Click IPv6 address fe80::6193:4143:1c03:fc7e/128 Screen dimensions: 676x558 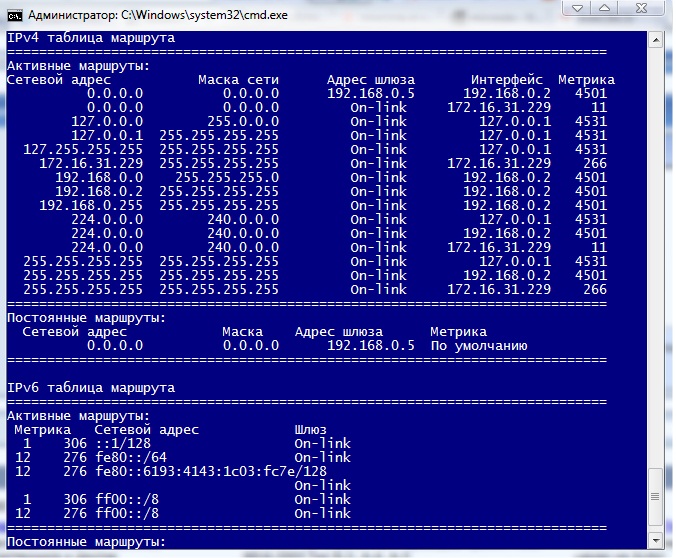pos(211,472)
